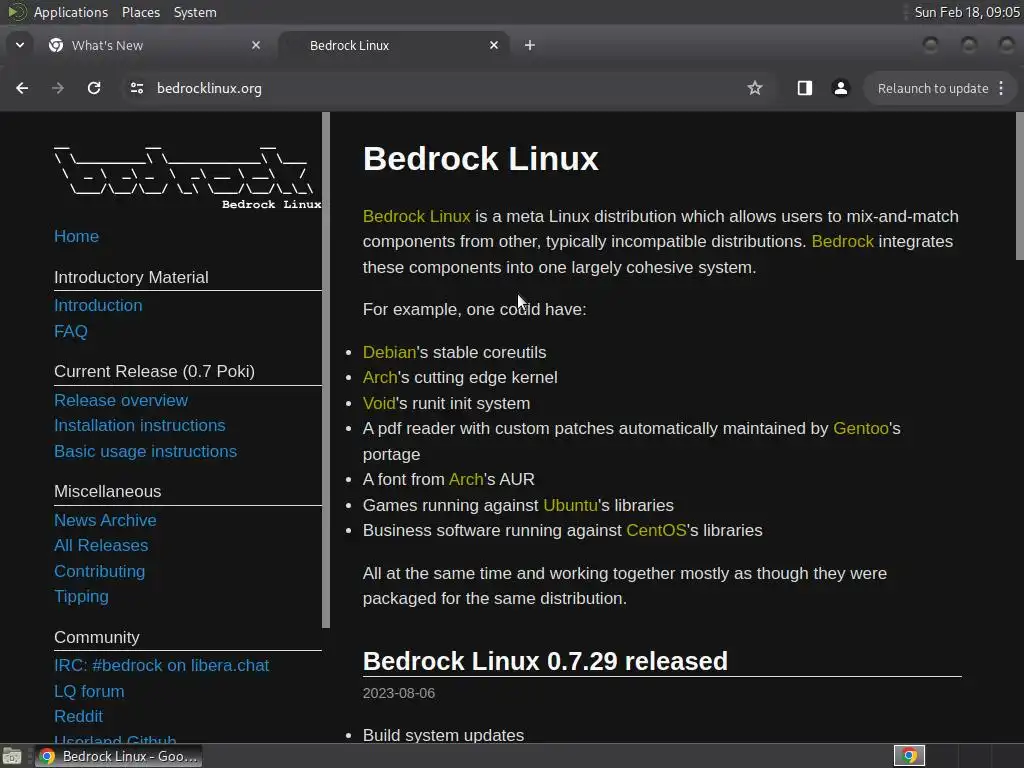Close the What's New tab
Viewport: 1024px width, 768px height.
[256, 45]
